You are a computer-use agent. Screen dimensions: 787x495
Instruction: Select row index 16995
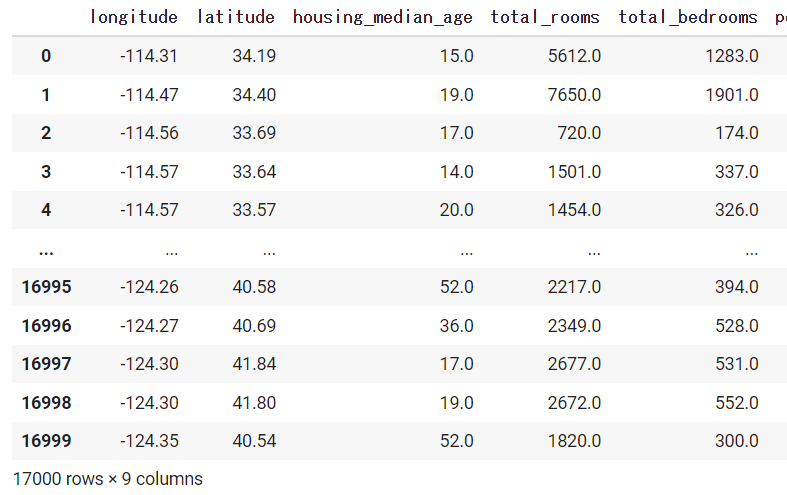tap(46, 287)
